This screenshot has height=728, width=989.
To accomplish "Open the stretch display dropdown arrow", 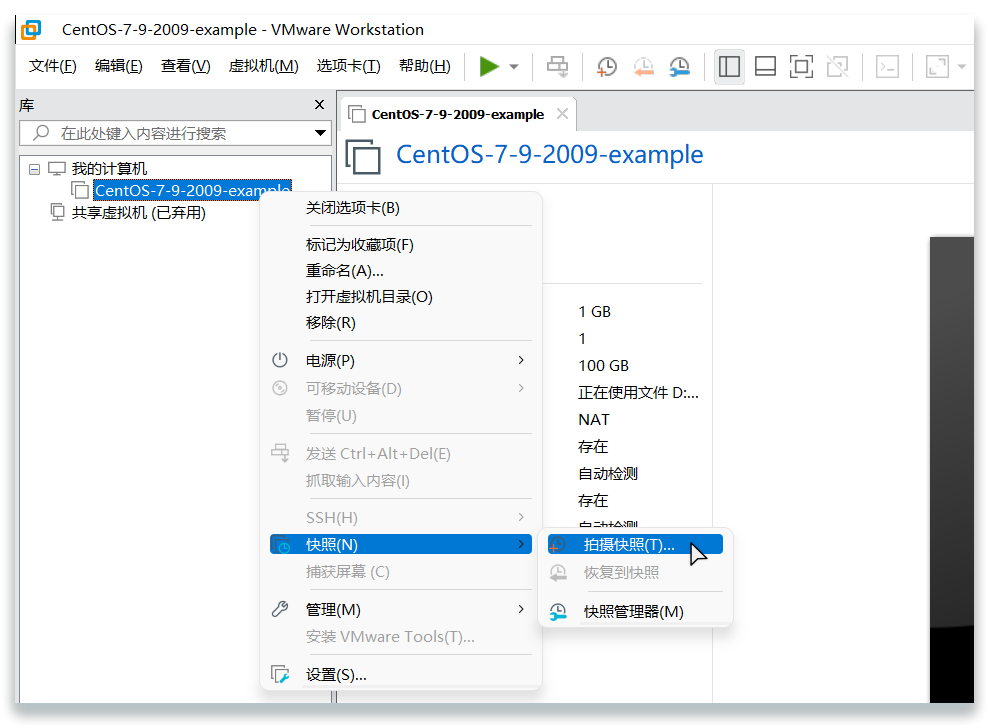I will coord(962,66).
